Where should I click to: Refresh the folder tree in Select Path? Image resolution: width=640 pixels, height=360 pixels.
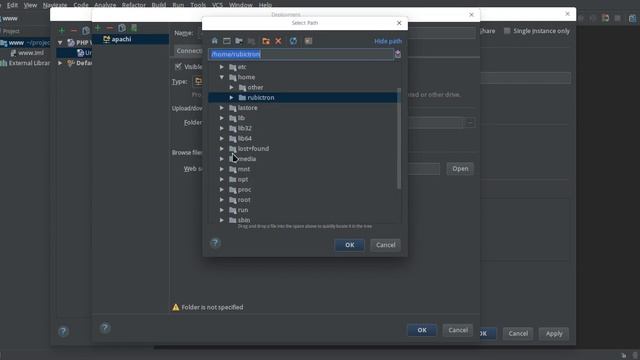pyautogui.click(x=293, y=41)
